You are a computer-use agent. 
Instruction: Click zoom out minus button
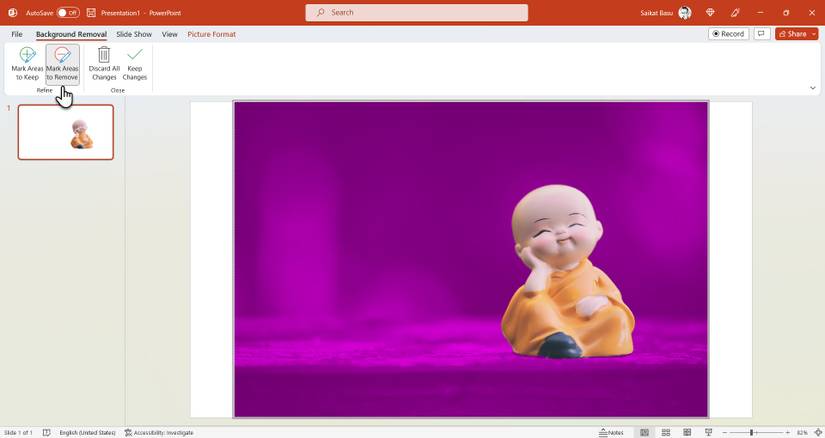point(725,433)
